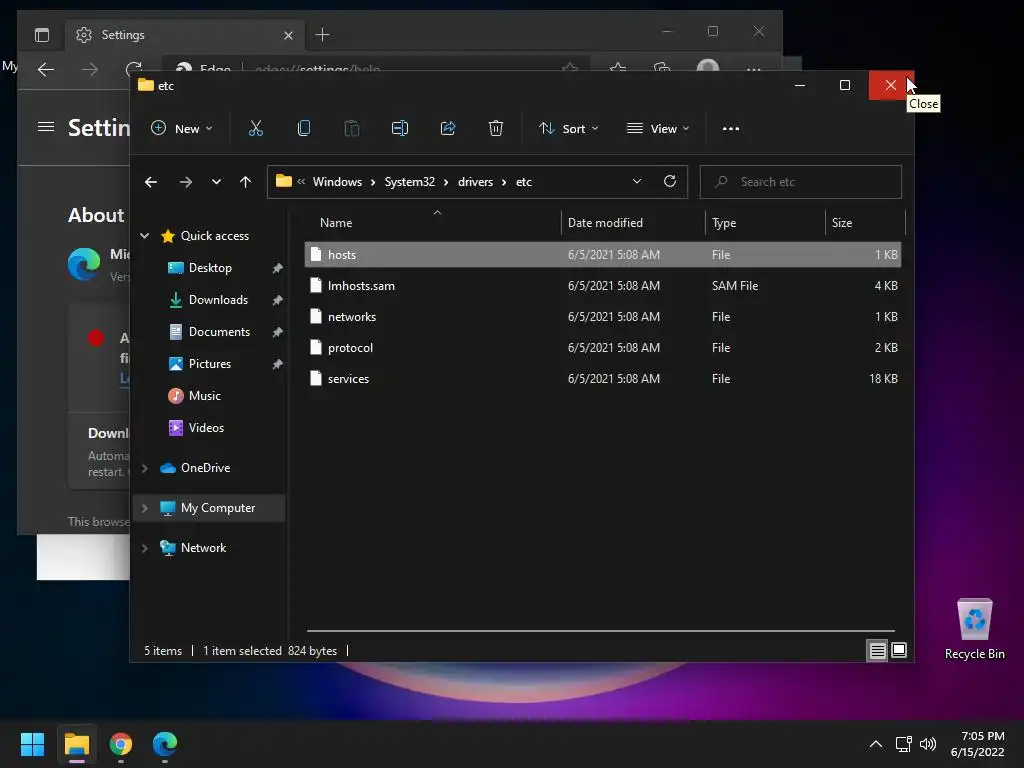Sort by the Name column header
1024x768 pixels.
(432, 223)
